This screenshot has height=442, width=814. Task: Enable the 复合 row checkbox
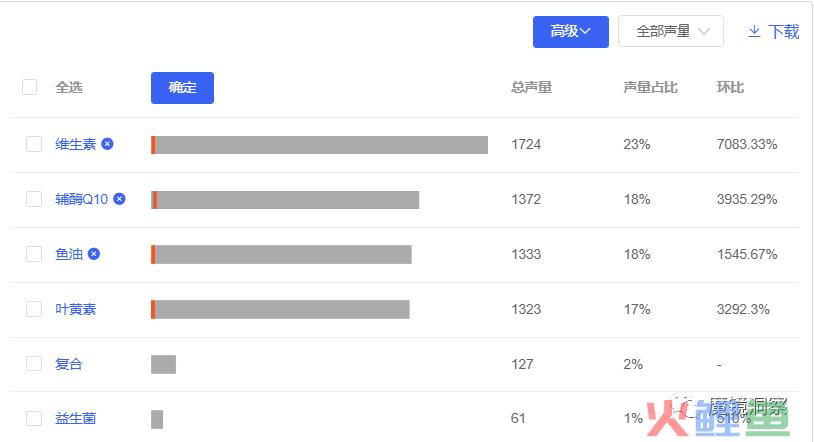[34, 364]
